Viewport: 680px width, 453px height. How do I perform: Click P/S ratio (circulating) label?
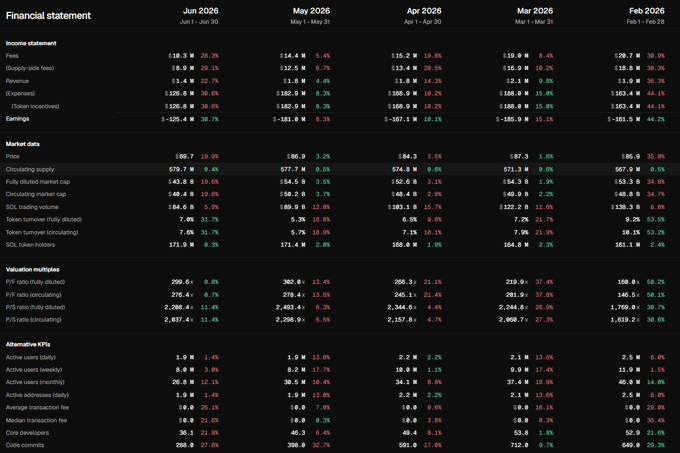[33, 320]
